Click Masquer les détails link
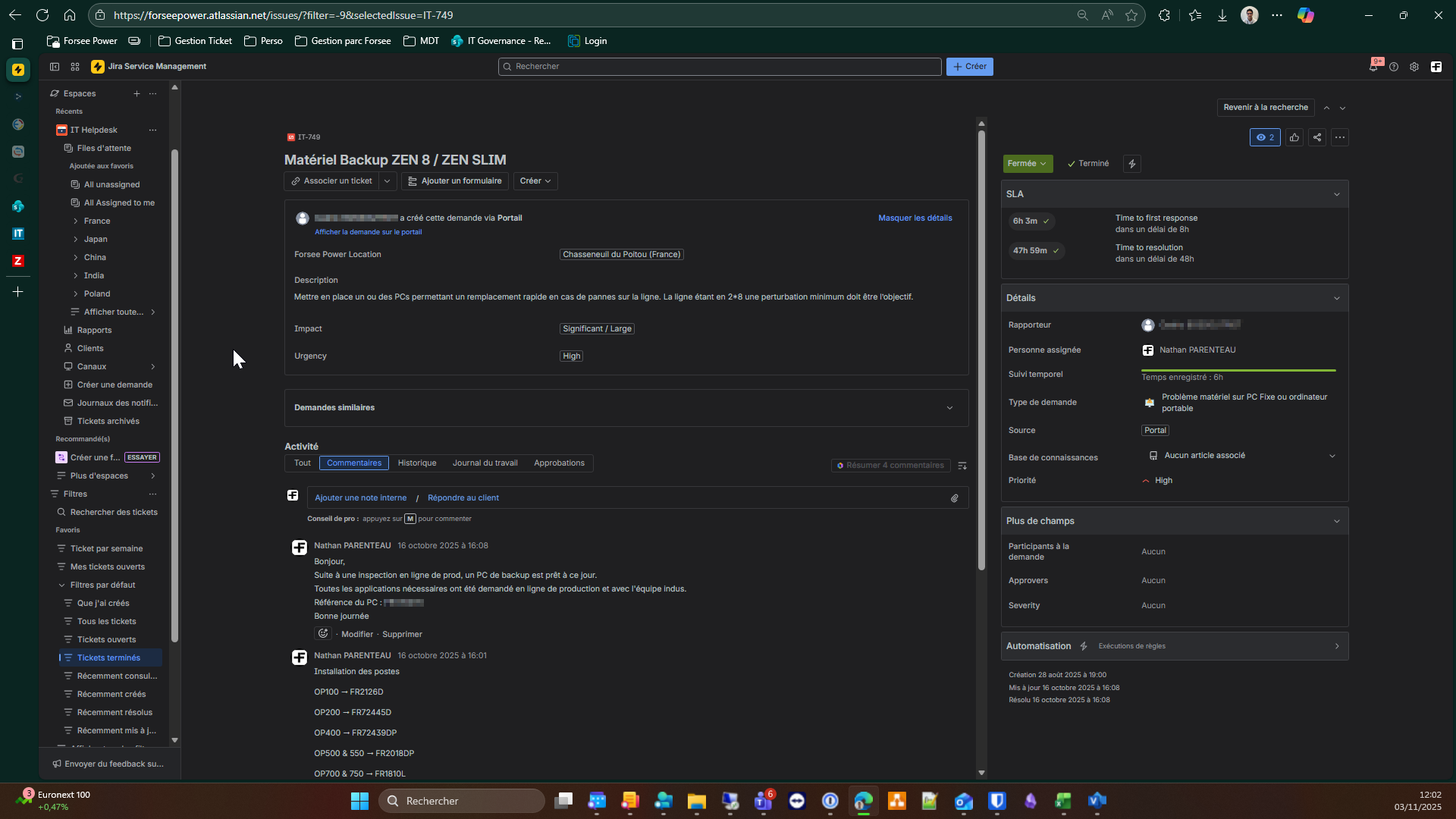The image size is (1456, 819). pos(915,218)
